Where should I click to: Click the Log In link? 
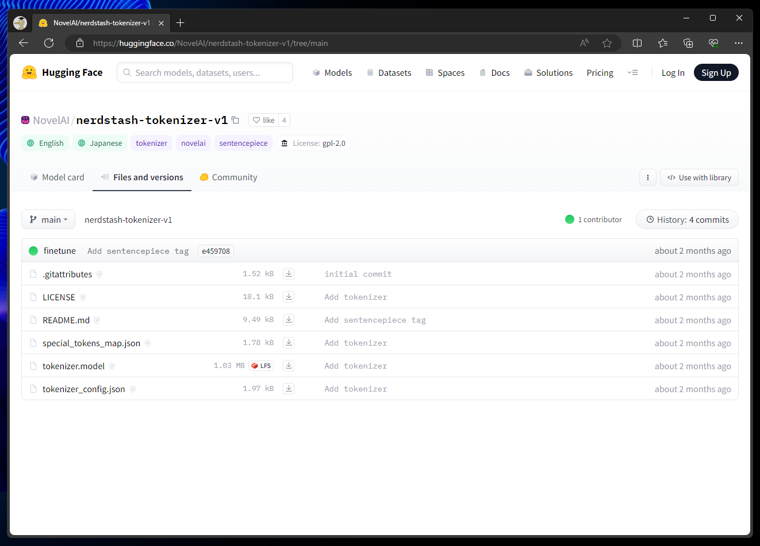(x=673, y=73)
